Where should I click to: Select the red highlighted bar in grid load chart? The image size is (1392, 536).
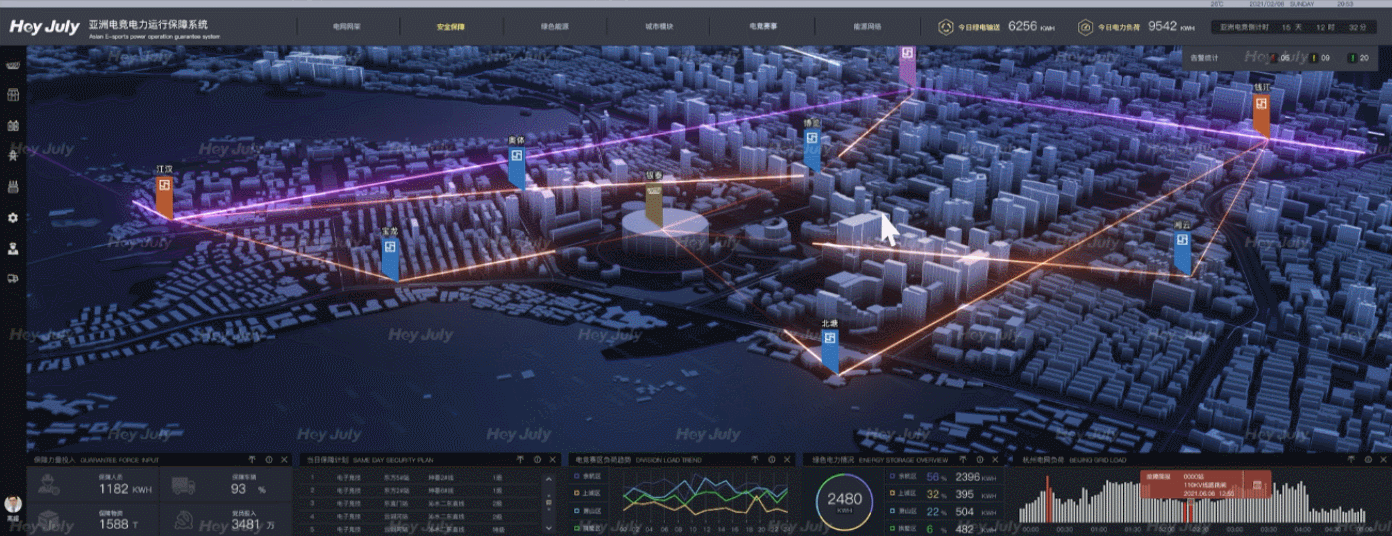1049,498
